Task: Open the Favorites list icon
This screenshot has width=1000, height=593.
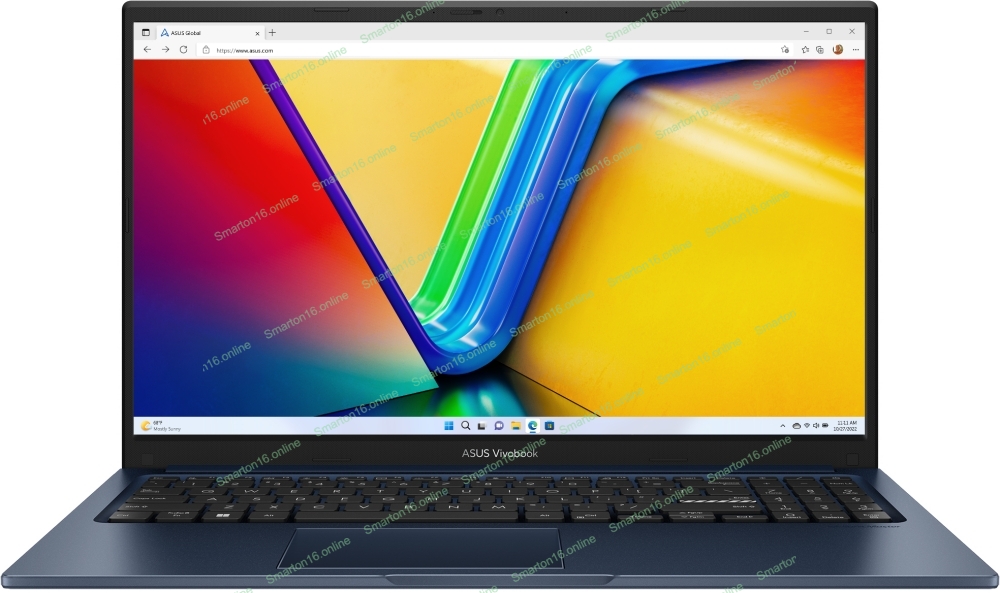Action: 805,49
